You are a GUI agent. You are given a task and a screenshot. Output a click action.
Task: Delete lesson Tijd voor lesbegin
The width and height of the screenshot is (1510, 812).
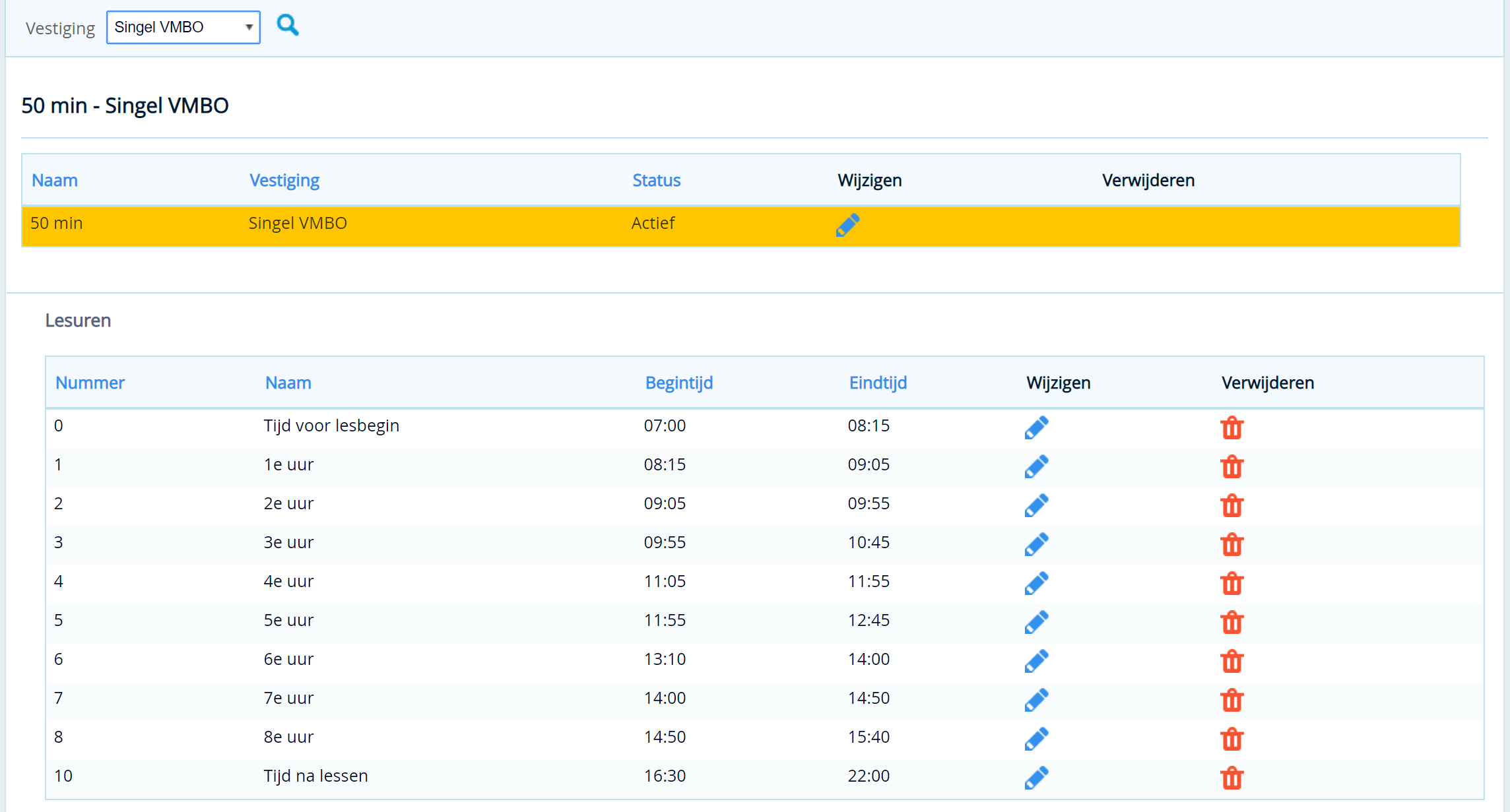pyautogui.click(x=1231, y=428)
